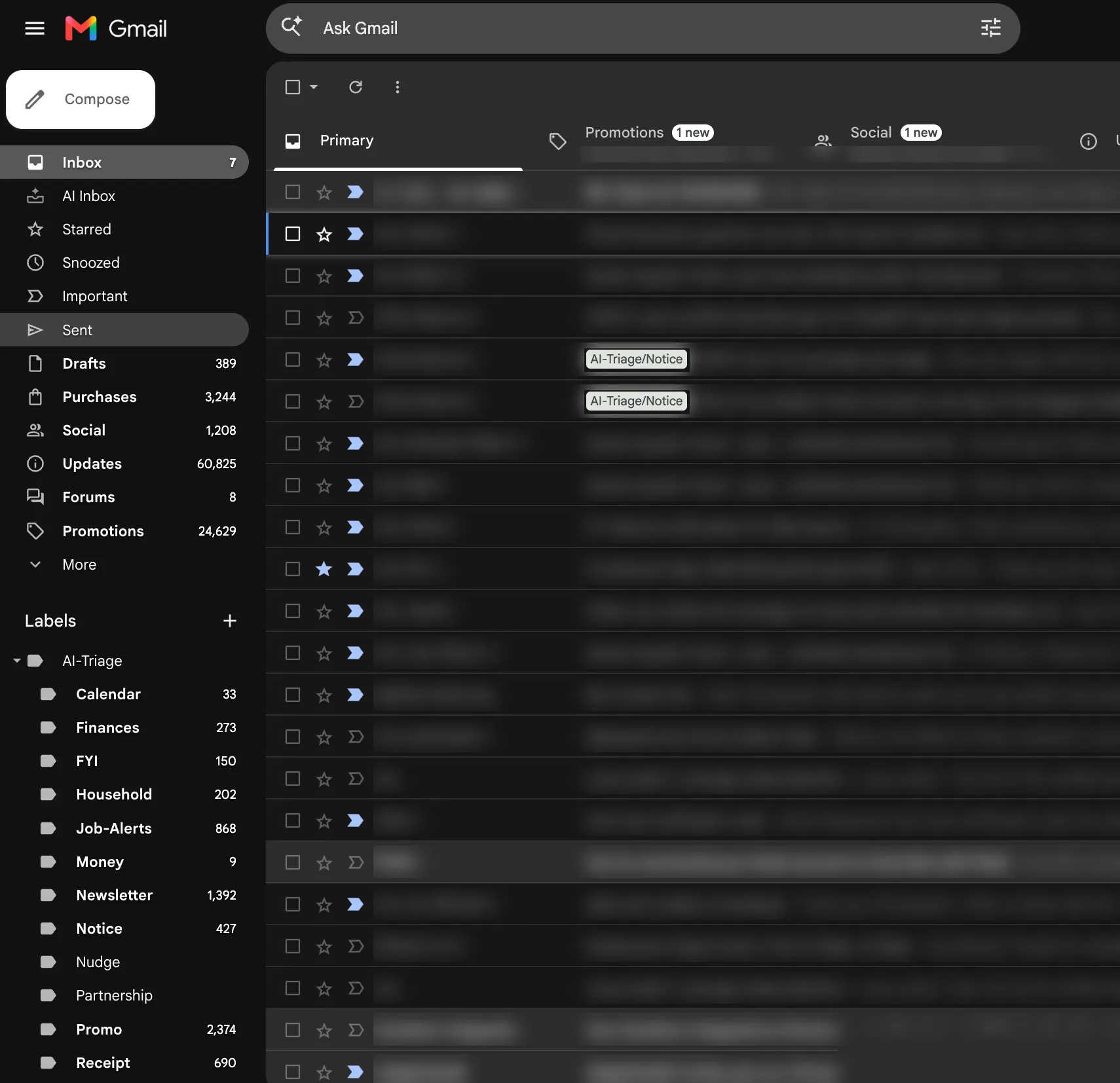This screenshot has height=1083, width=1120.
Task: Create new label with plus icon
Action: pyautogui.click(x=229, y=621)
